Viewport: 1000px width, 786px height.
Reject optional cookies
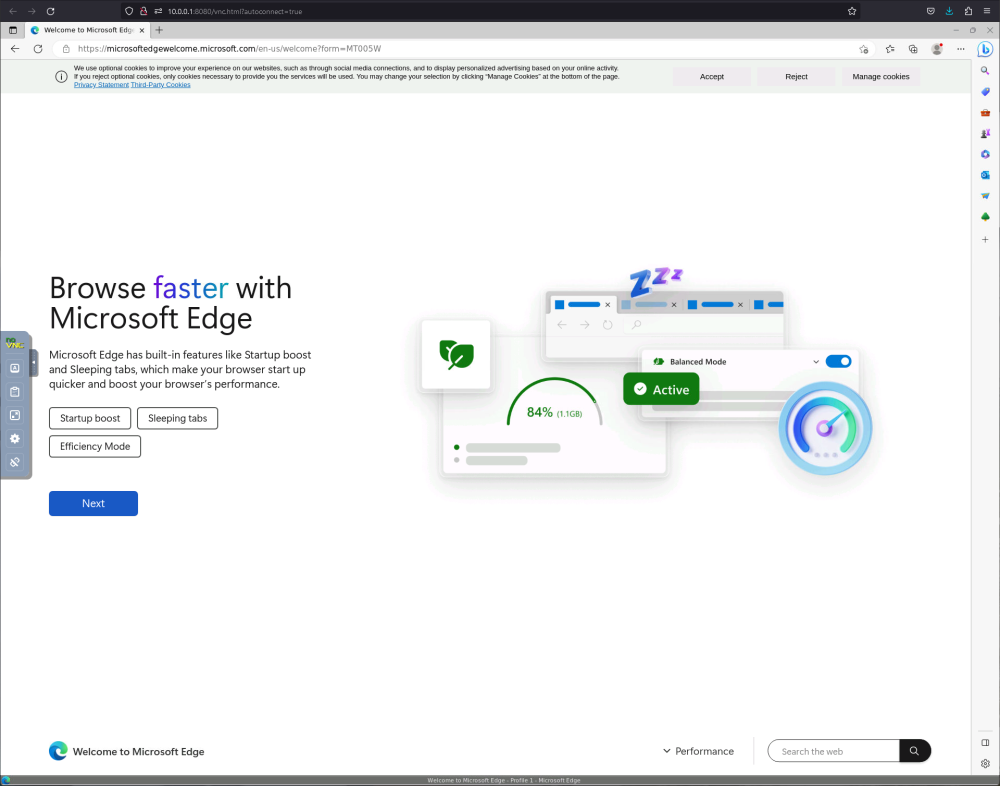click(796, 77)
